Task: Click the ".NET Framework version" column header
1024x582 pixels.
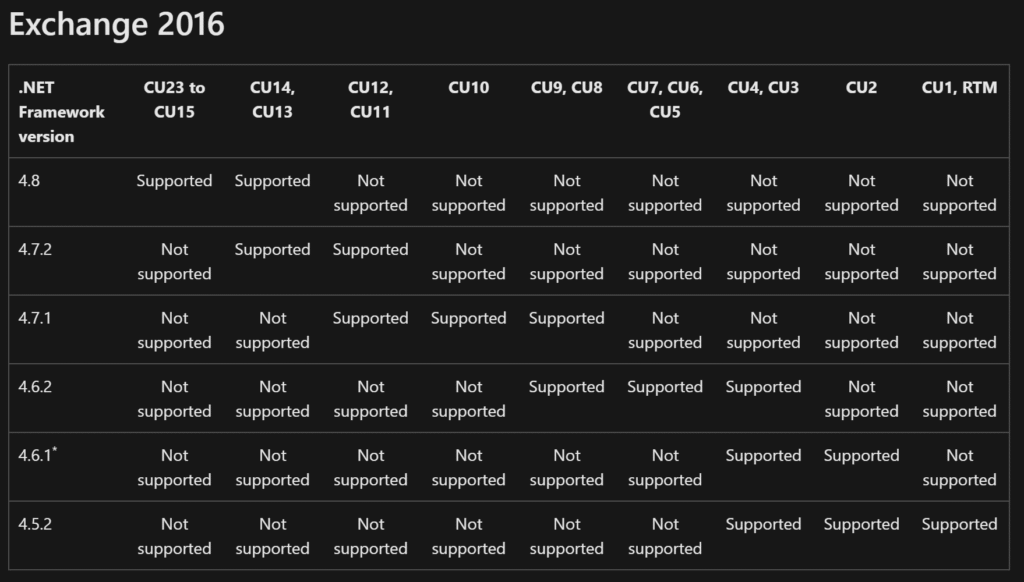Action: 61,112
